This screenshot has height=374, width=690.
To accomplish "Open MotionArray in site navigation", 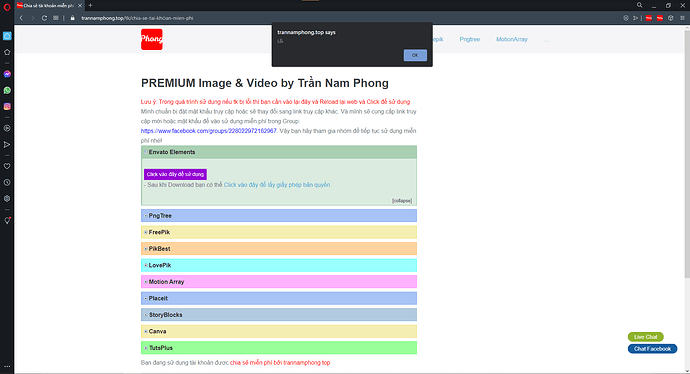I will pyautogui.click(x=512, y=39).
